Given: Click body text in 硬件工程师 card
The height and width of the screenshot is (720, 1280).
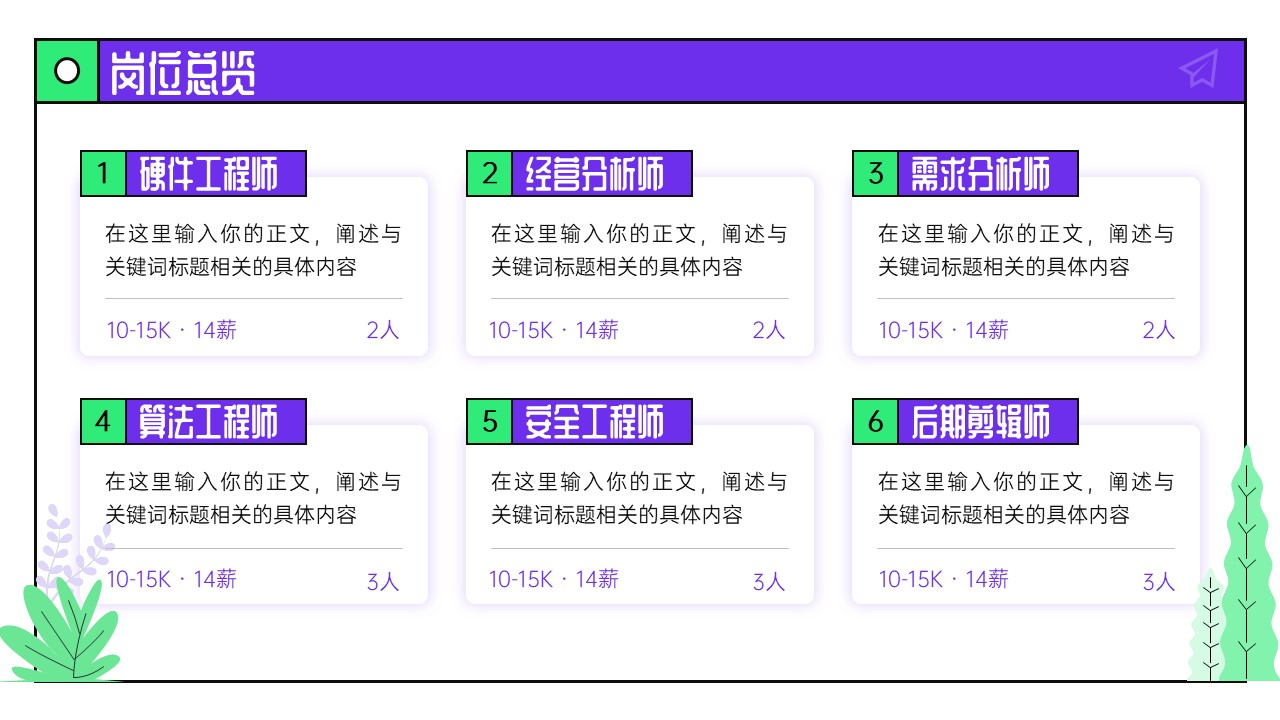Looking at the screenshot, I should [253, 251].
